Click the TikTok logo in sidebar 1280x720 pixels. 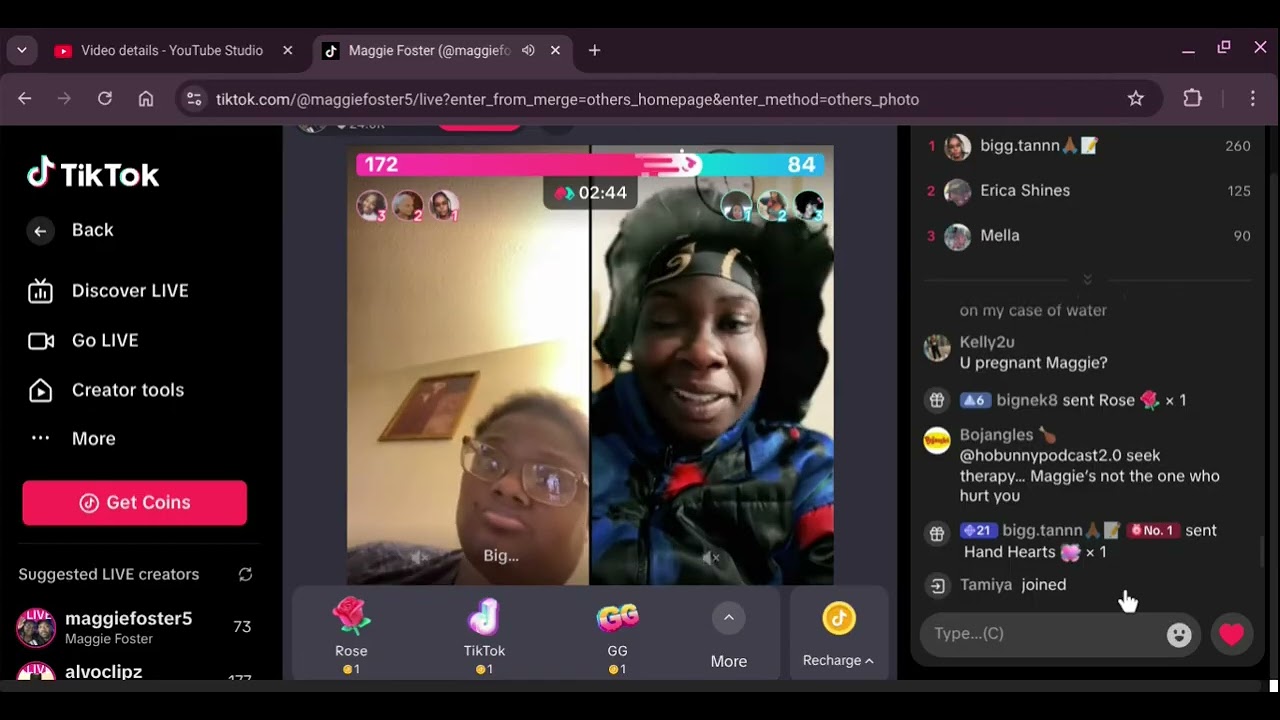point(93,174)
